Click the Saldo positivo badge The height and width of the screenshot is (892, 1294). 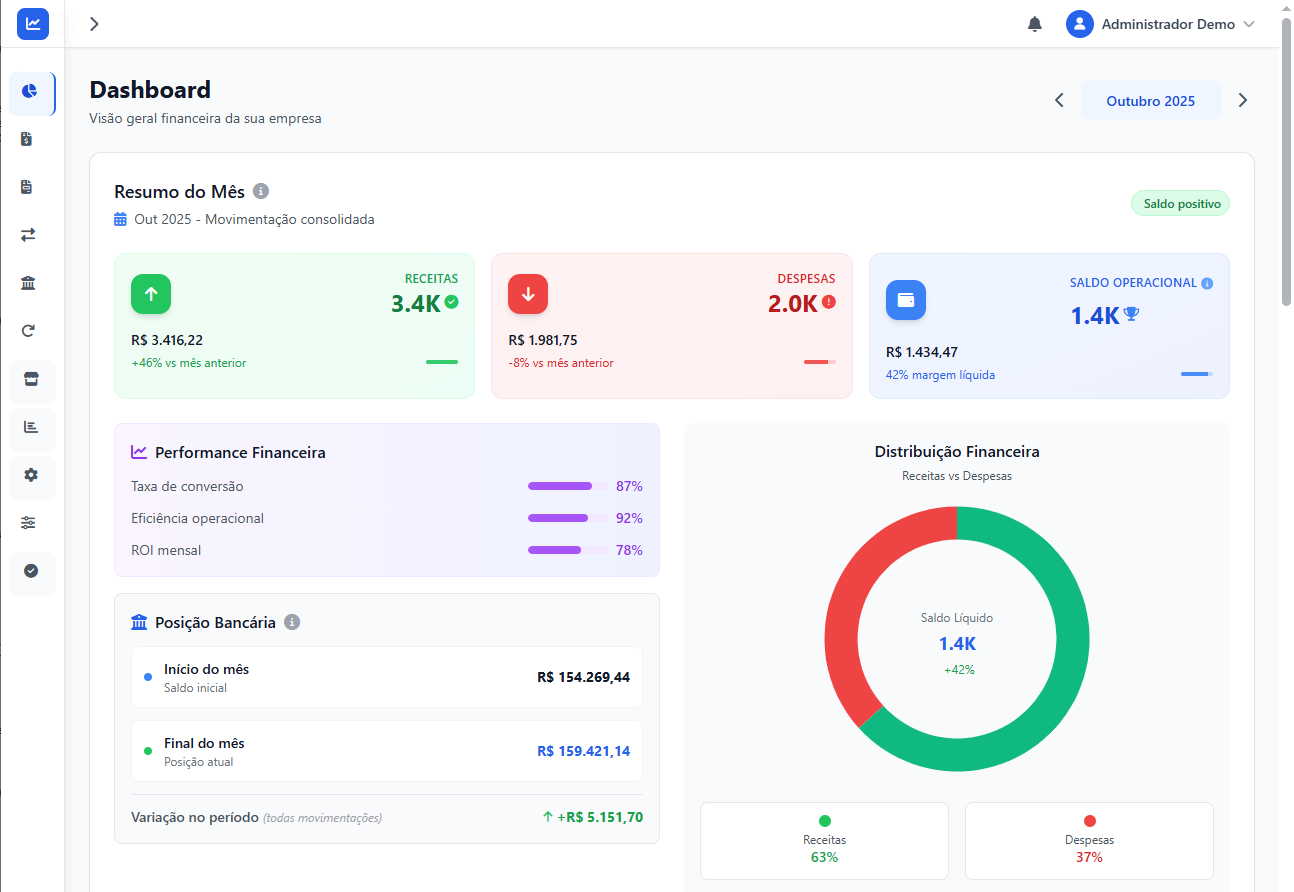[x=1180, y=203]
